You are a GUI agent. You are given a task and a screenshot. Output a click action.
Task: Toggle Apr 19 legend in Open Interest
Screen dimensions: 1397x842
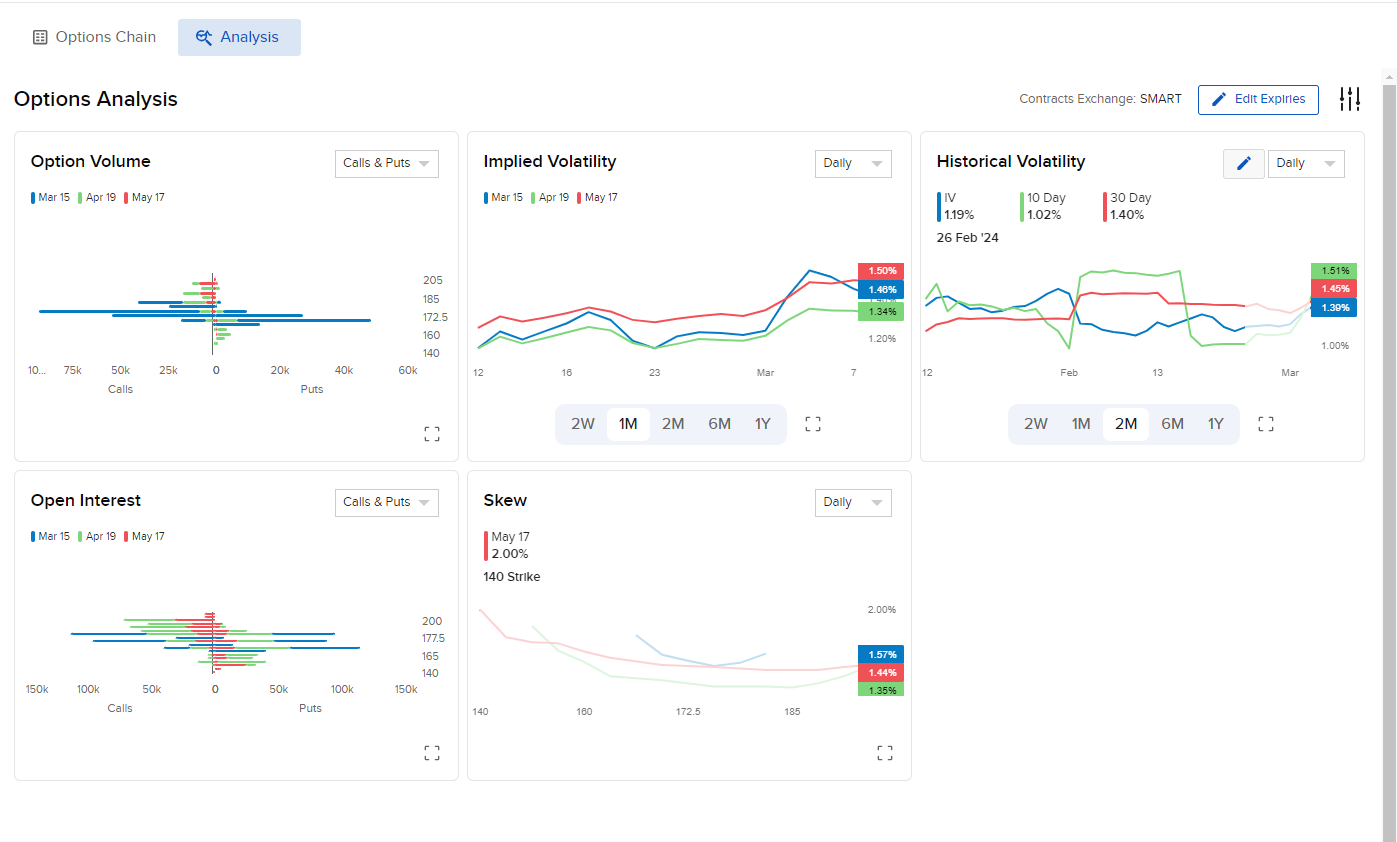click(98, 537)
